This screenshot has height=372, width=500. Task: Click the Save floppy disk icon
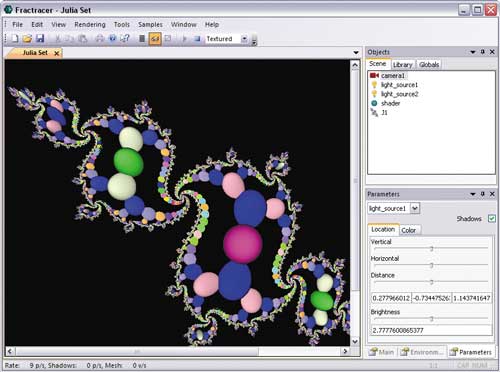click(40, 39)
